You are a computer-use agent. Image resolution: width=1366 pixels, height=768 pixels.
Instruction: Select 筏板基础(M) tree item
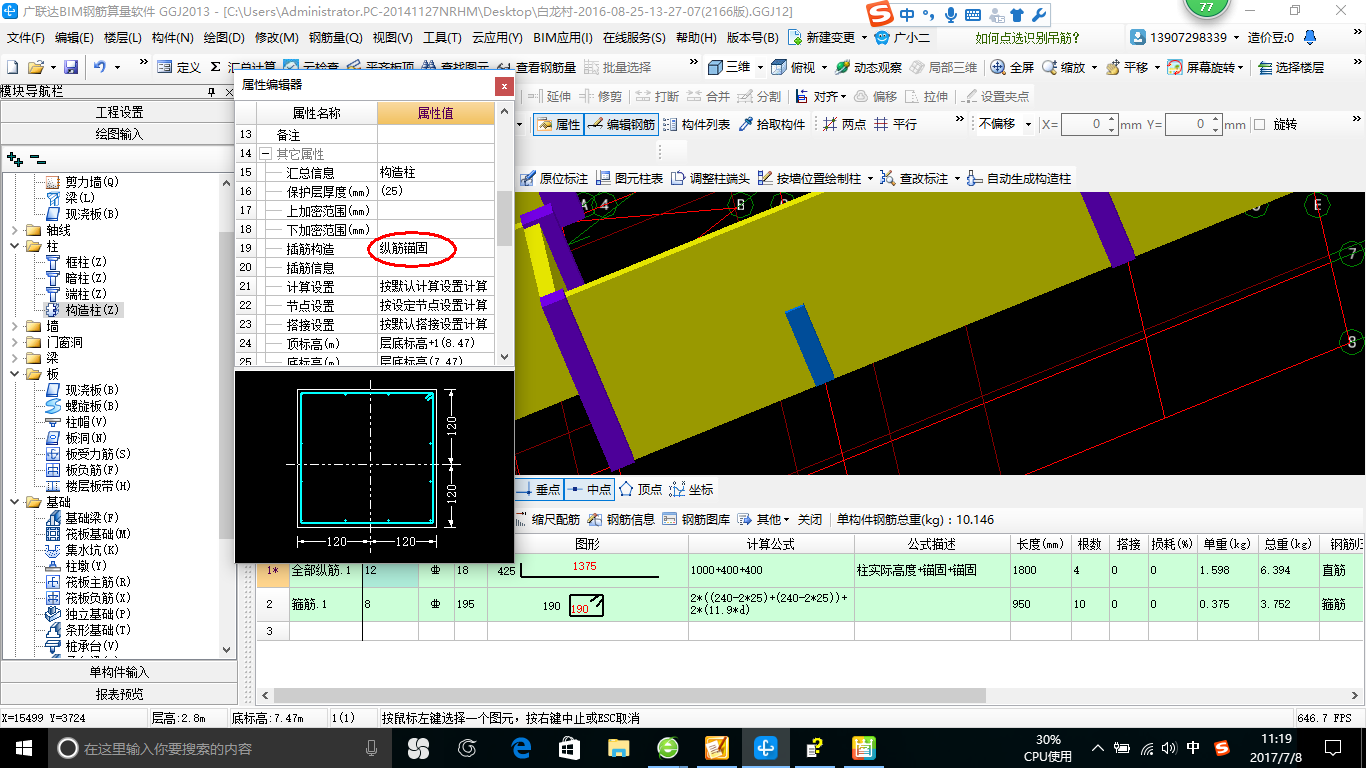[88, 534]
